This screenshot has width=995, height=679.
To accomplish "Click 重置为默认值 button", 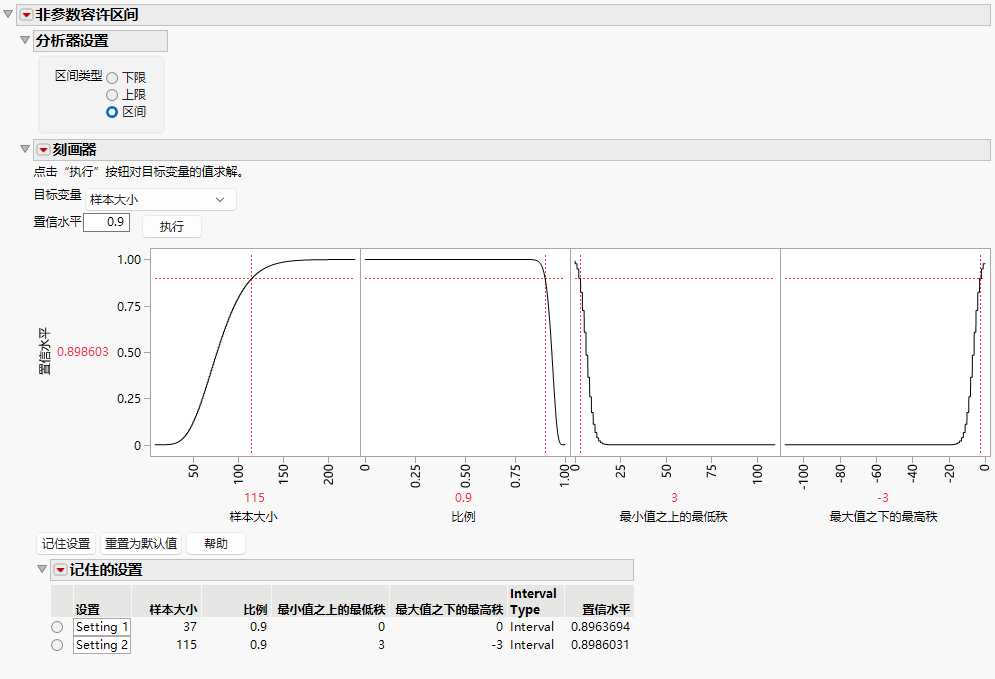I will [x=141, y=544].
